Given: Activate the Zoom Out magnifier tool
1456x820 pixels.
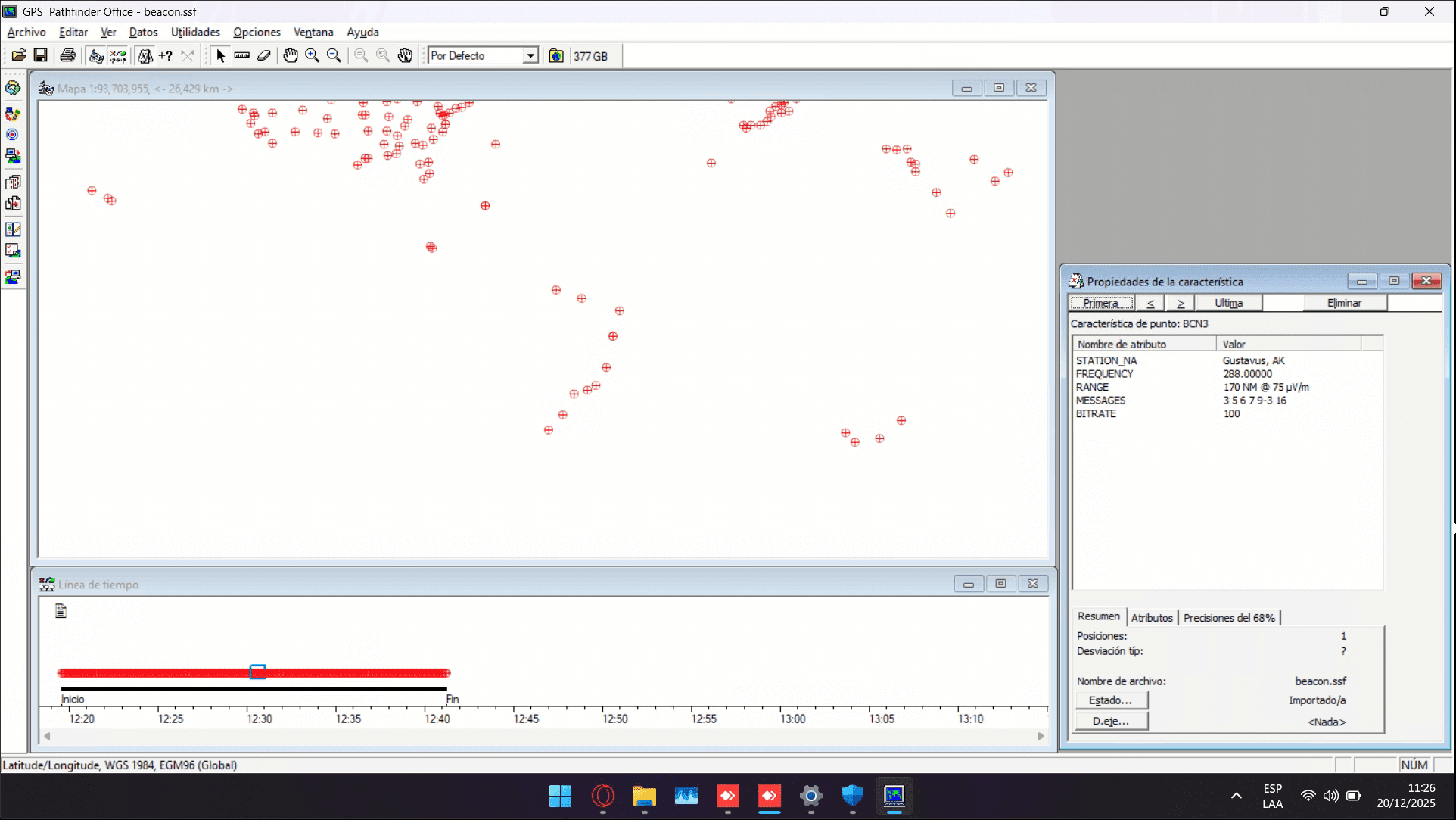Looking at the screenshot, I should (334, 55).
